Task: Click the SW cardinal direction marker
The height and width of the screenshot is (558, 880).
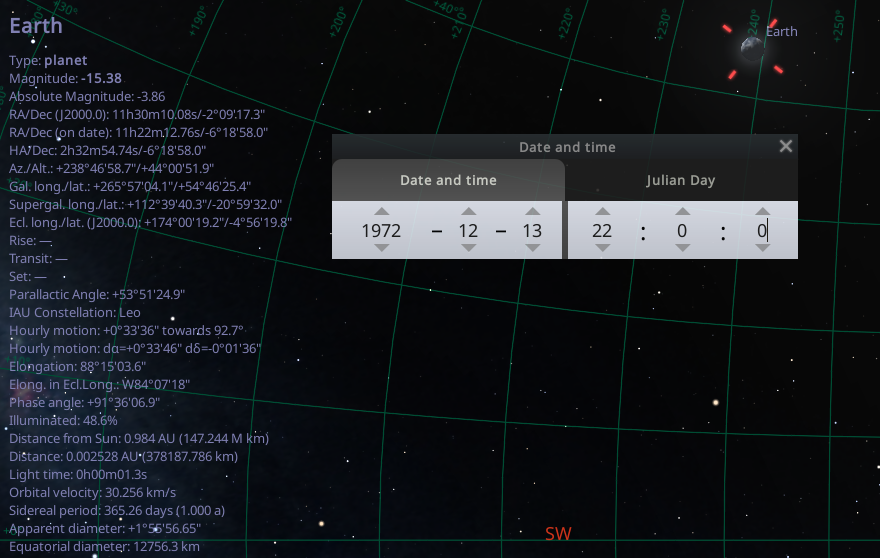Action: 558,533
